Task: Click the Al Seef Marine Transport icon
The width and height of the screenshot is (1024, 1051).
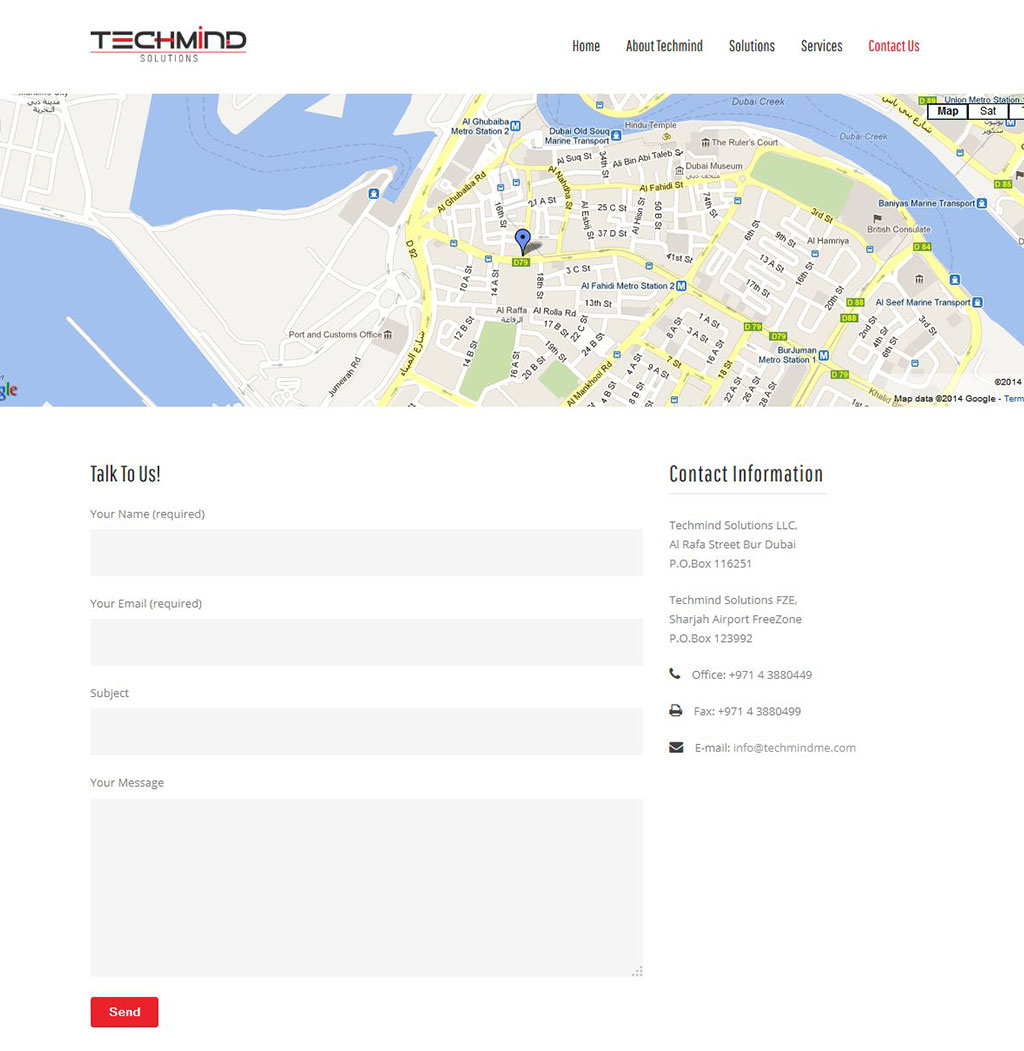Action: (x=977, y=302)
